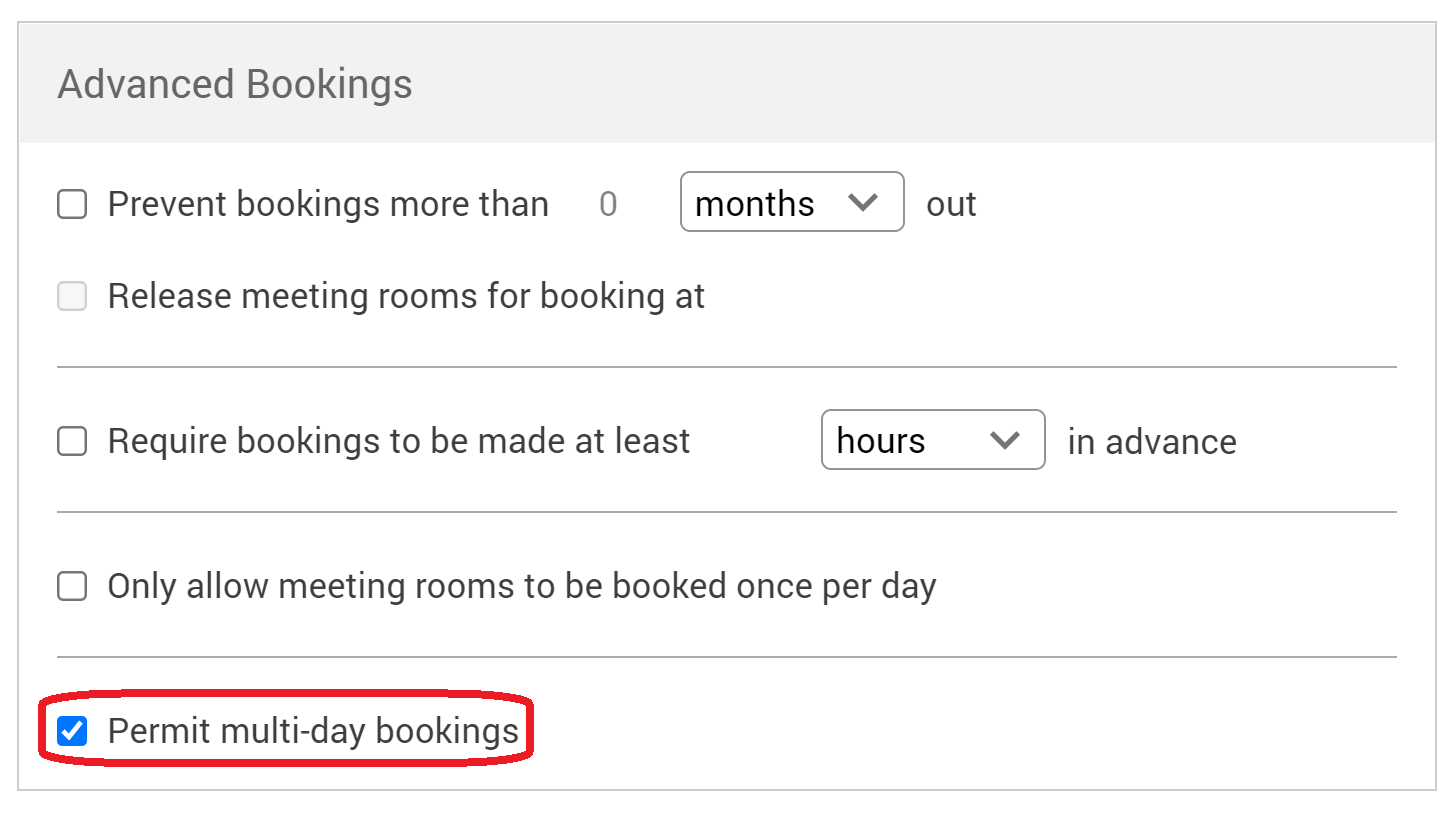Click empty gray area of the header bar
Image resolution: width=1452 pixels, height=816 pixels.
click(x=900, y=84)
